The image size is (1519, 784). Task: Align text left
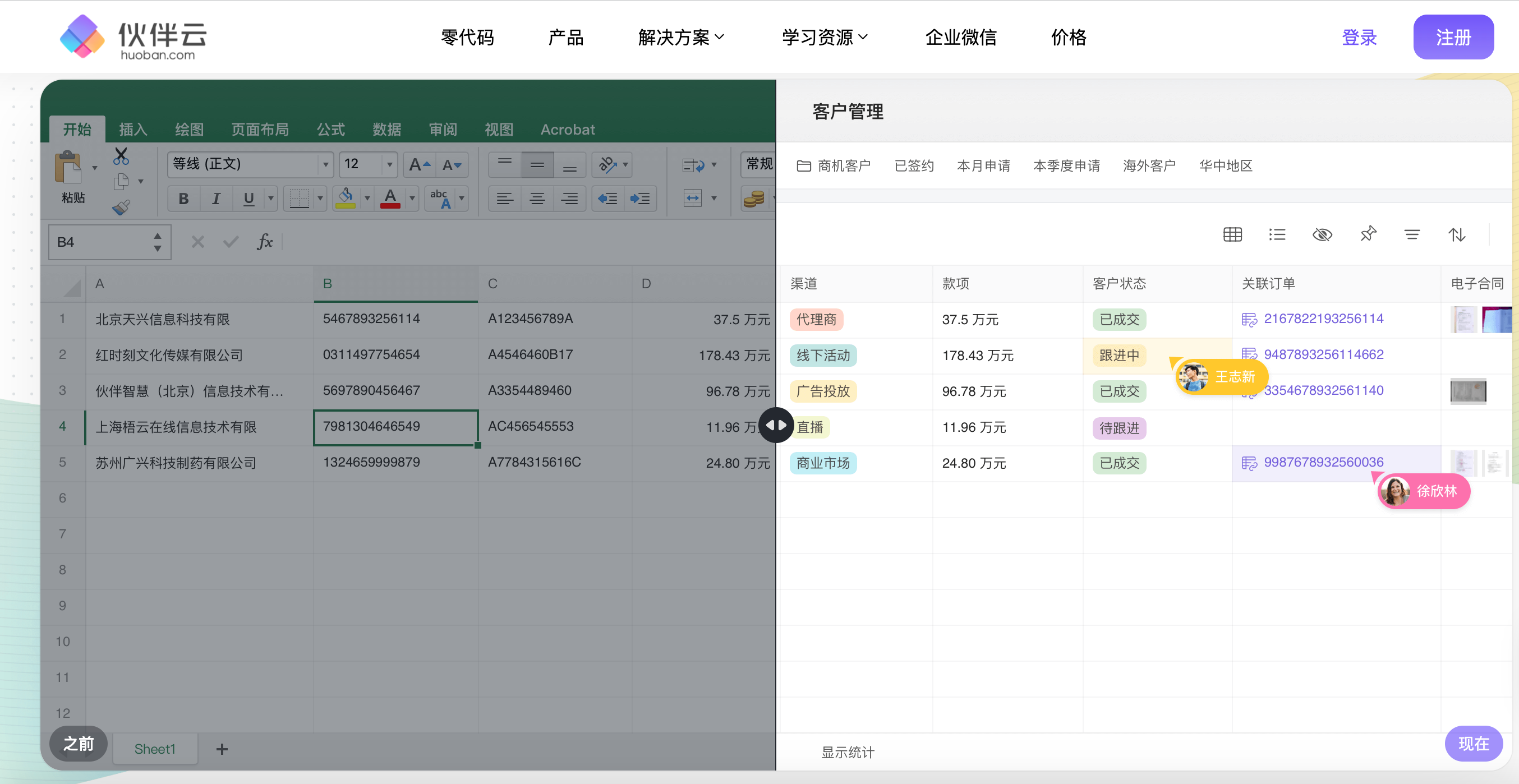[x=505, y=199]
